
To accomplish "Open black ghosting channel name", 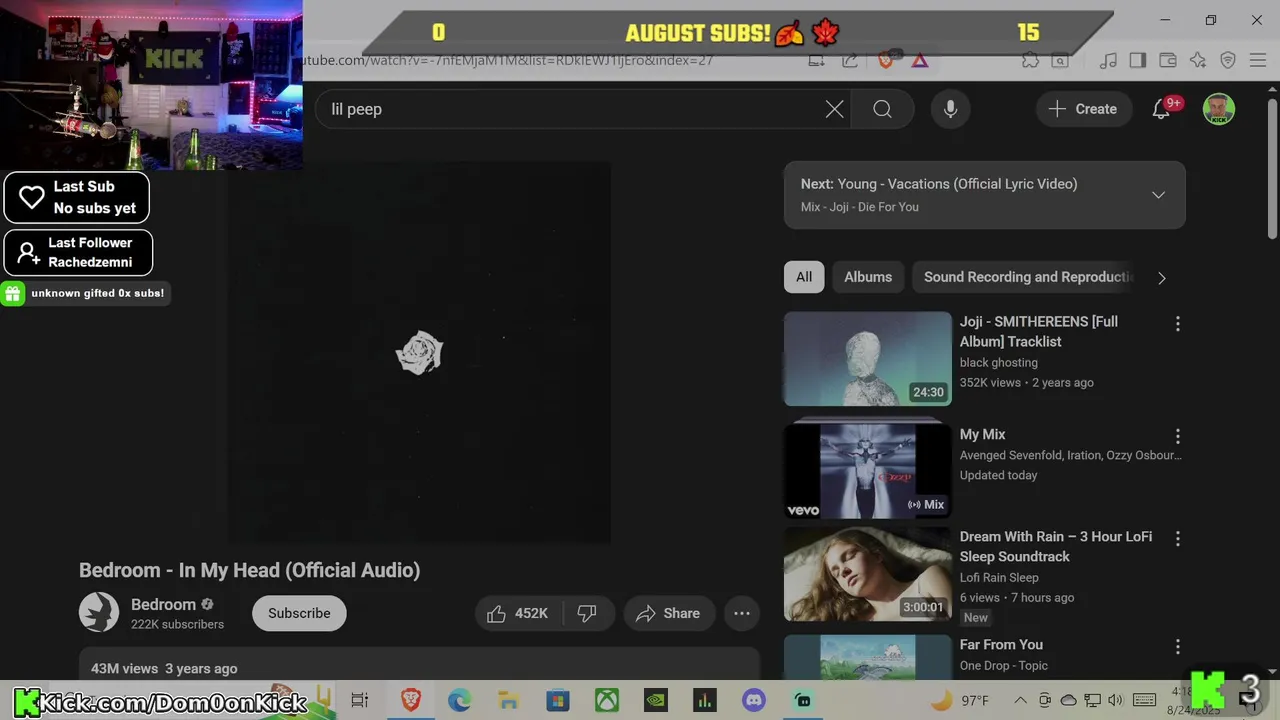I will click(999, 362).
